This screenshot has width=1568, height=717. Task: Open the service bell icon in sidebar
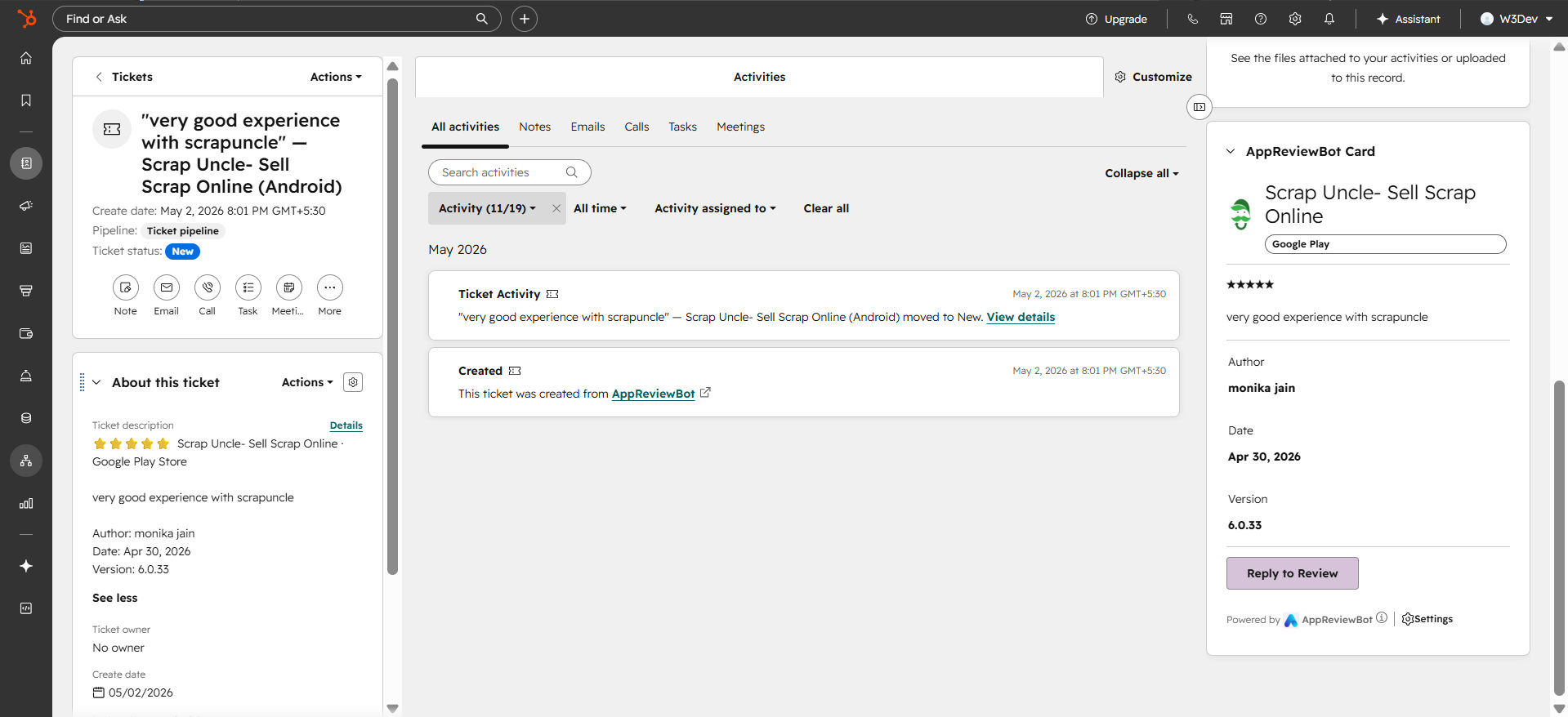(26, 376)
